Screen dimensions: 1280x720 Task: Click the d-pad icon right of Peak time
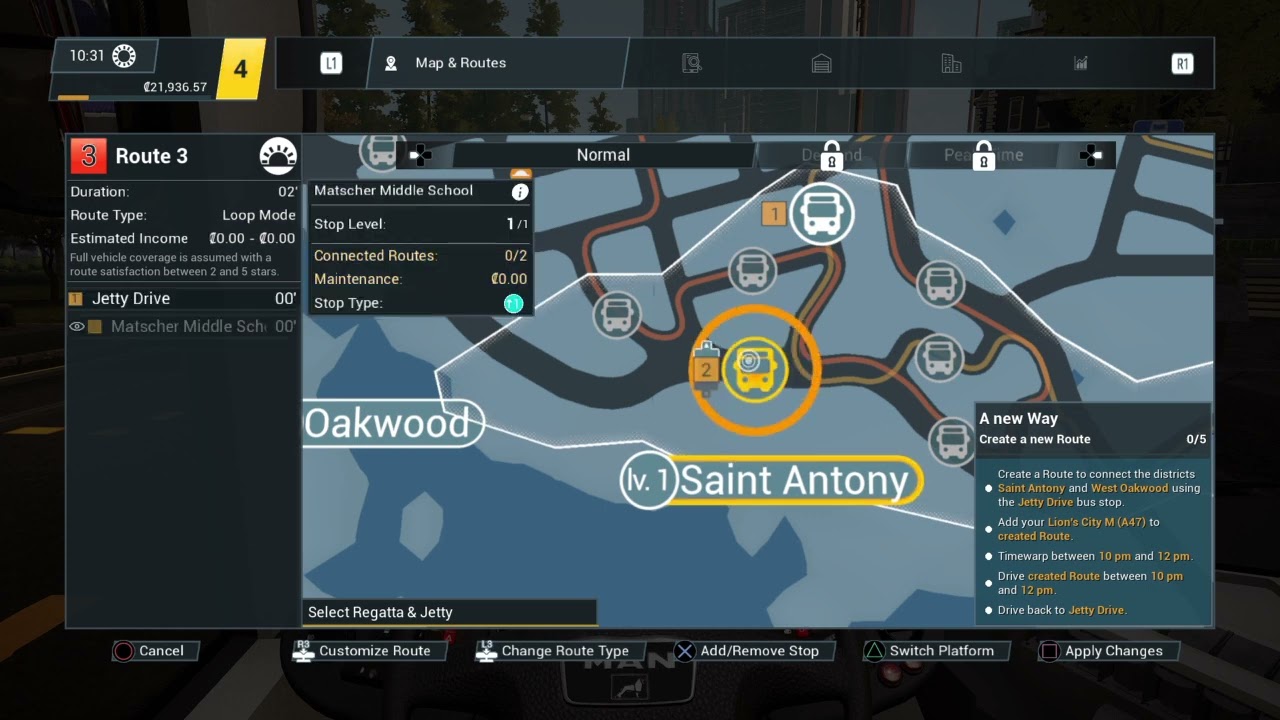coord(1090,155)
